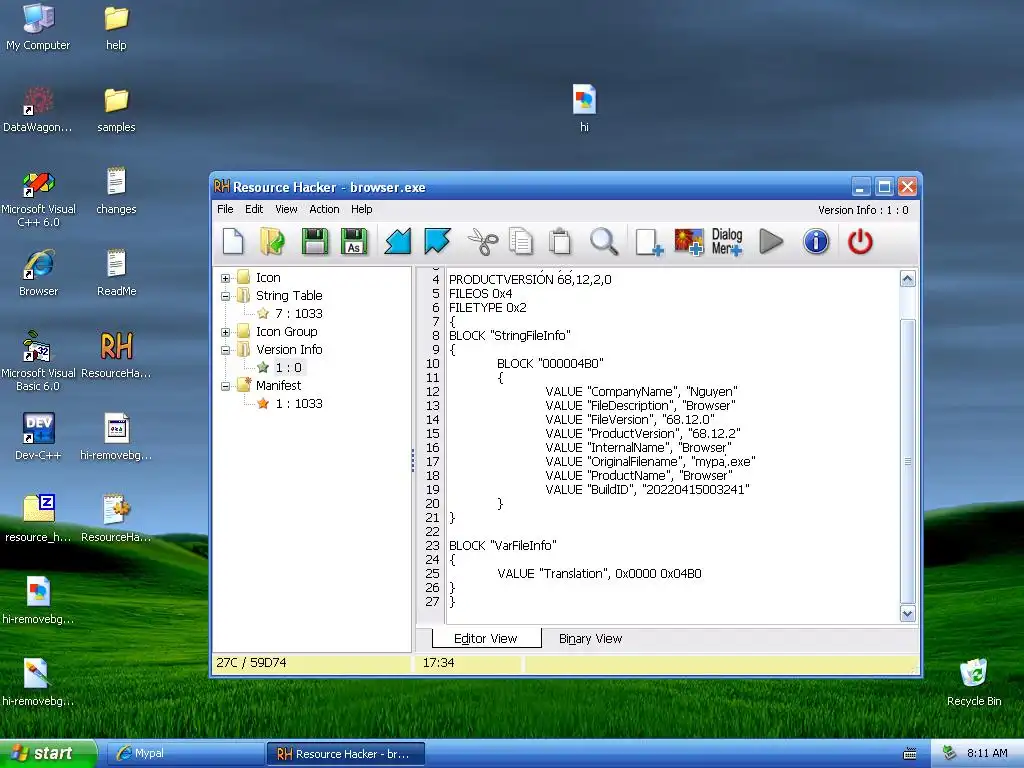Open My Computer desktop icon
Screen dimensions: 1024x768
pos(38,26)
